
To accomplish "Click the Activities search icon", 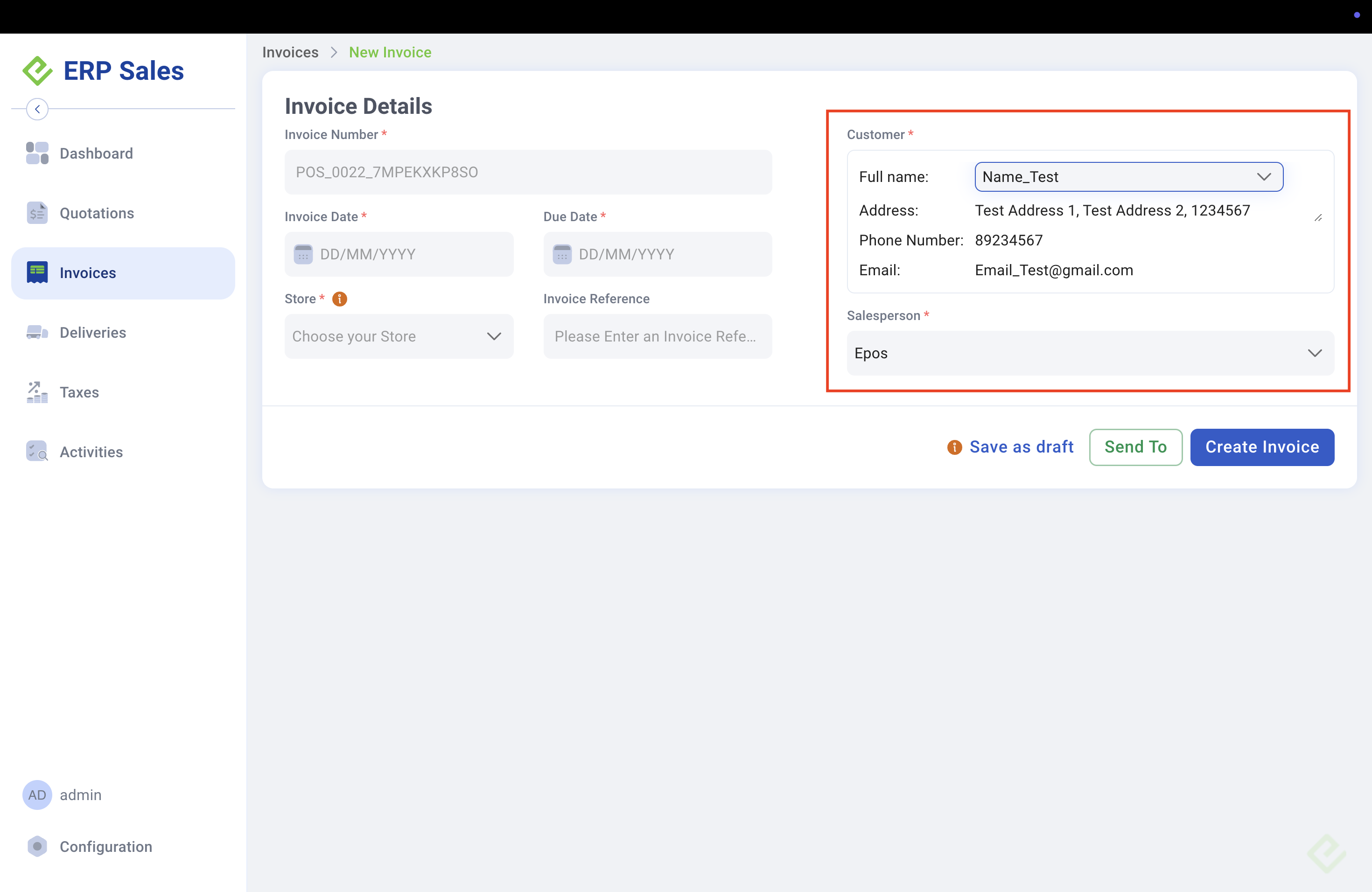I will [37, 452].
